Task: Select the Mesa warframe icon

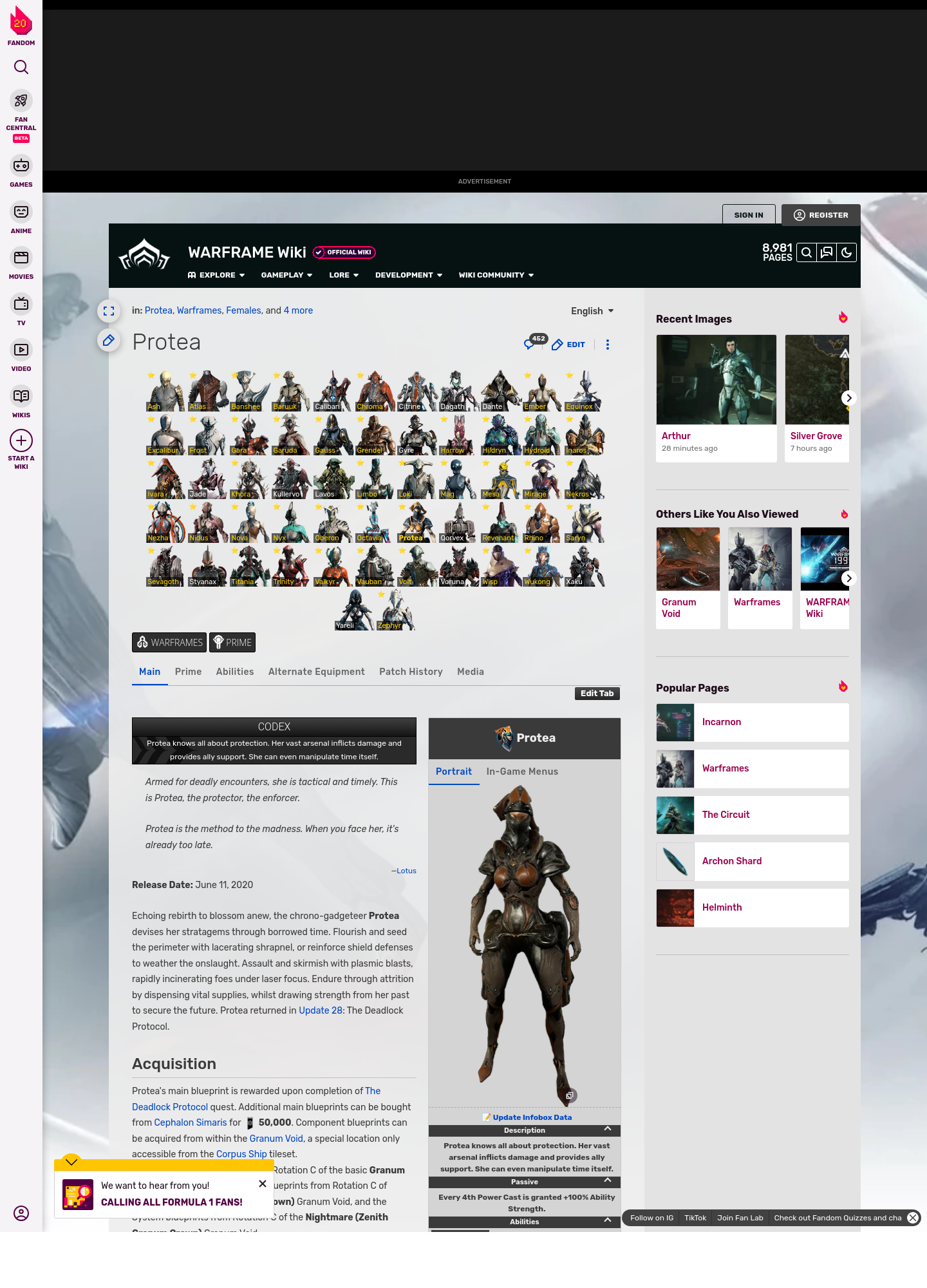Action: point(500,478)
